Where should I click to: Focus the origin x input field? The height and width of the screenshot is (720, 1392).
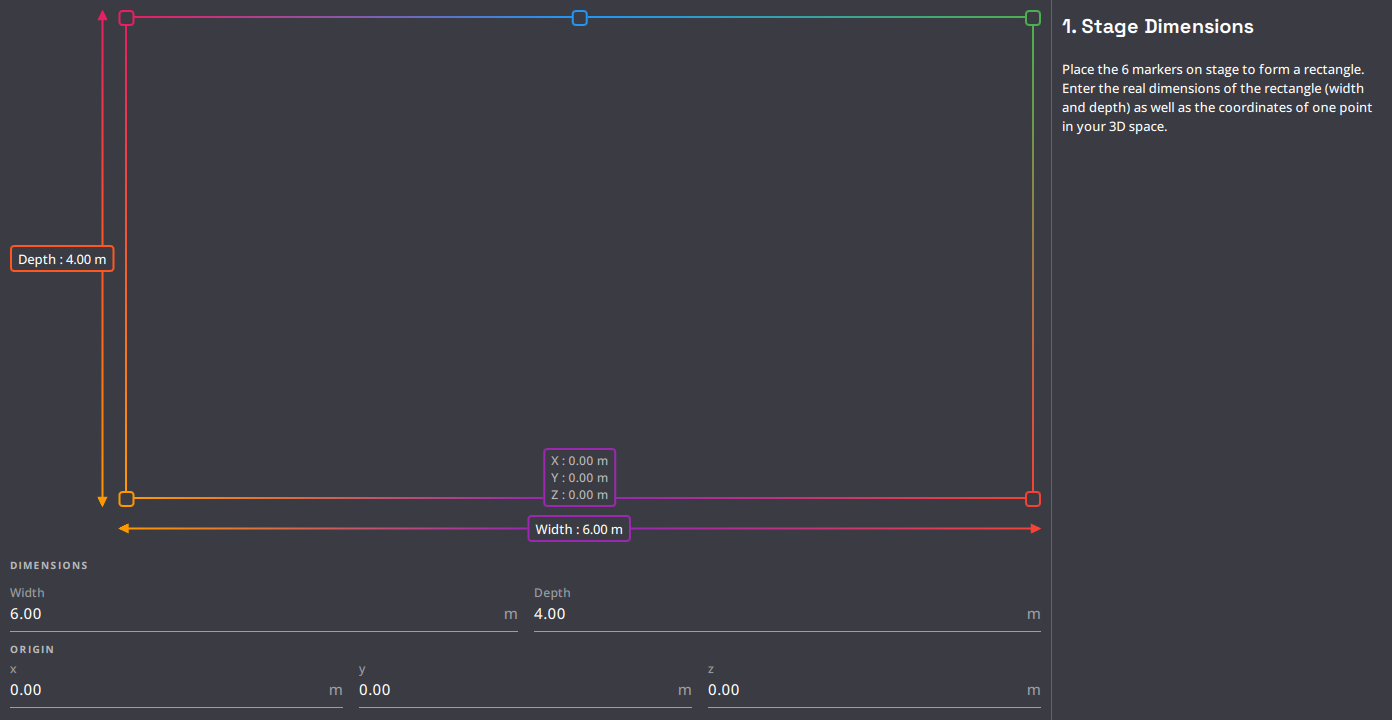pos(176,690)
